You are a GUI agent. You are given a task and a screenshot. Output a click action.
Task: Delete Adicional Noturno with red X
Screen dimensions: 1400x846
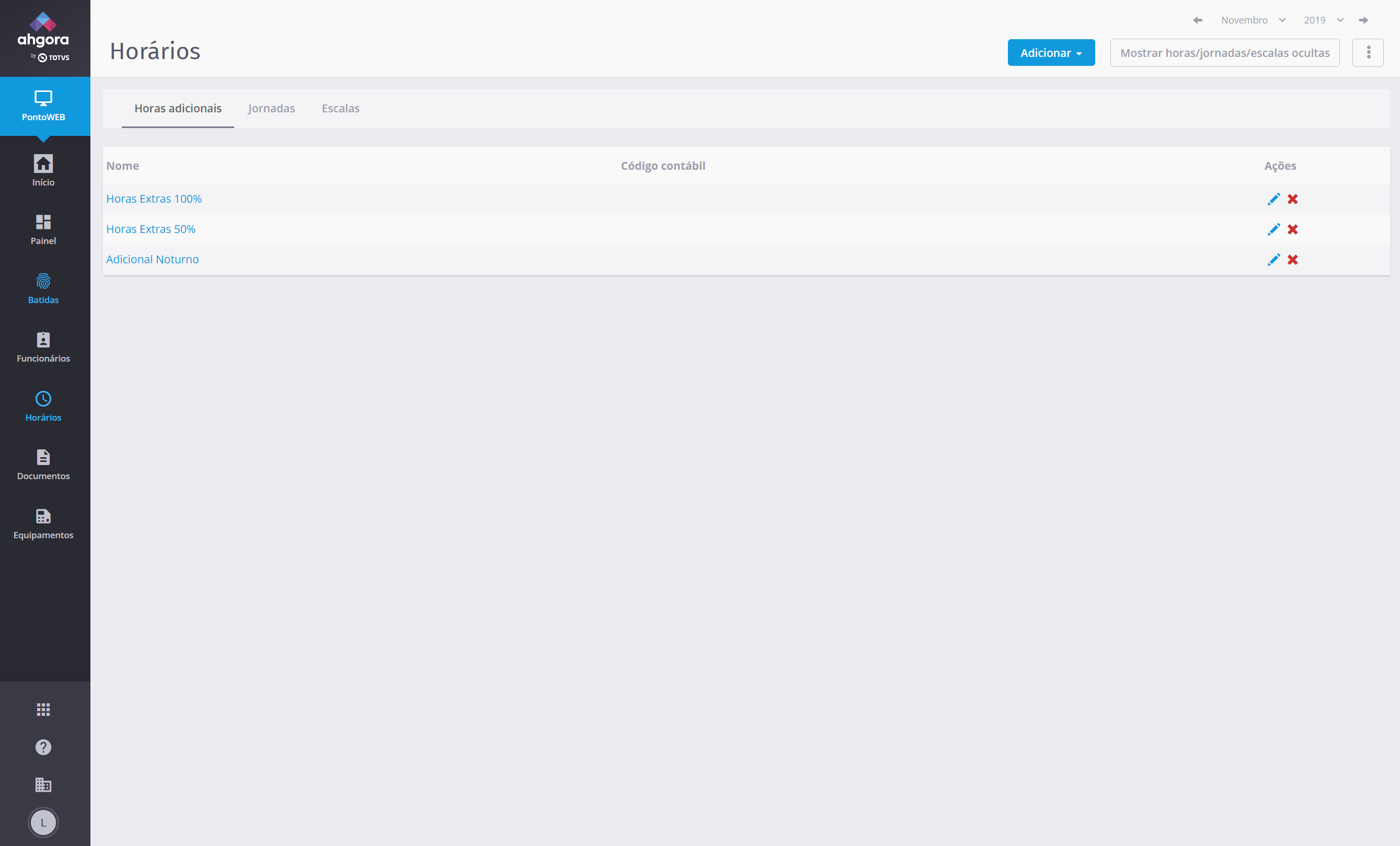click(x=1293, y=260)
